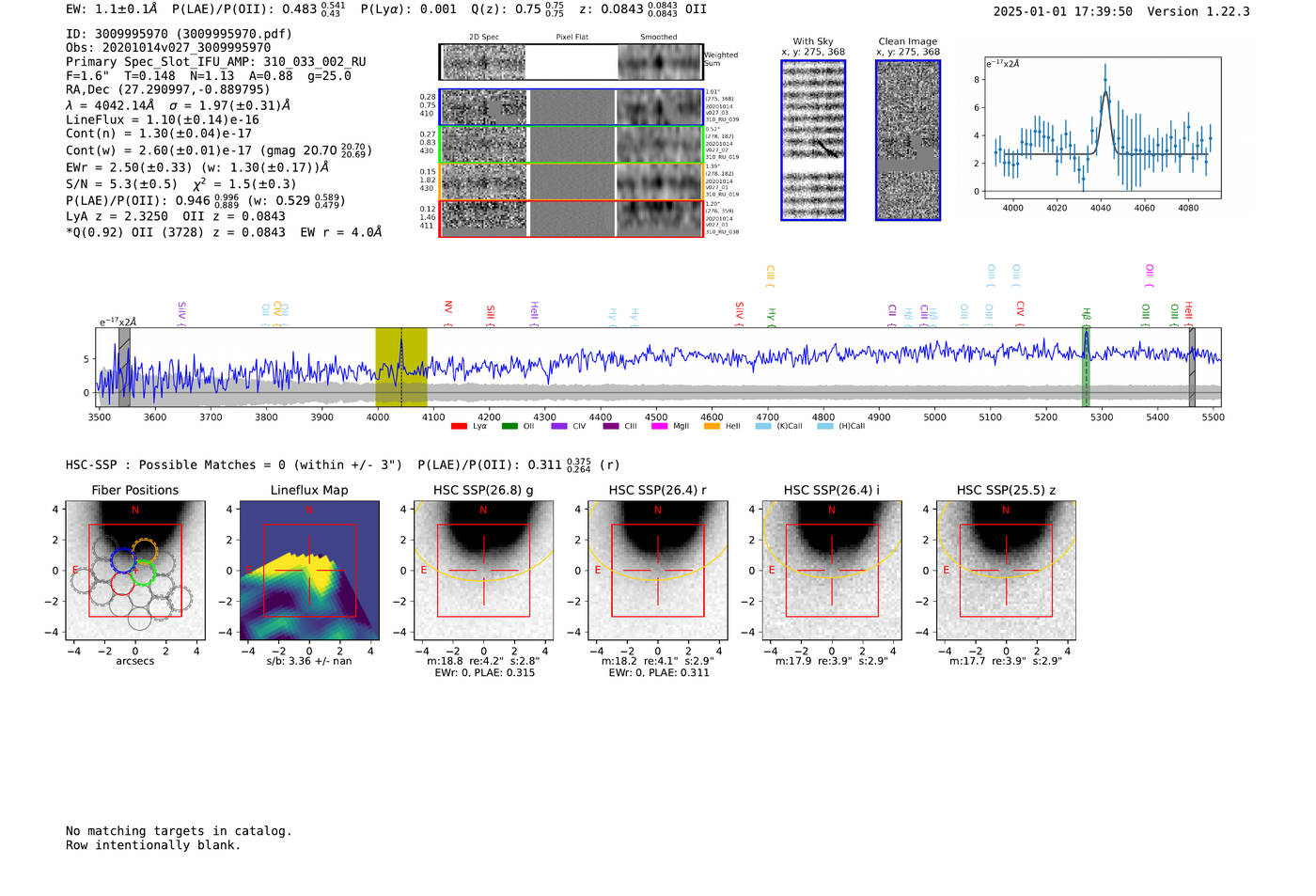Open the Lineflux Map panel
1316x896 pixels.
pyautogui.click(x=309, y=571)
